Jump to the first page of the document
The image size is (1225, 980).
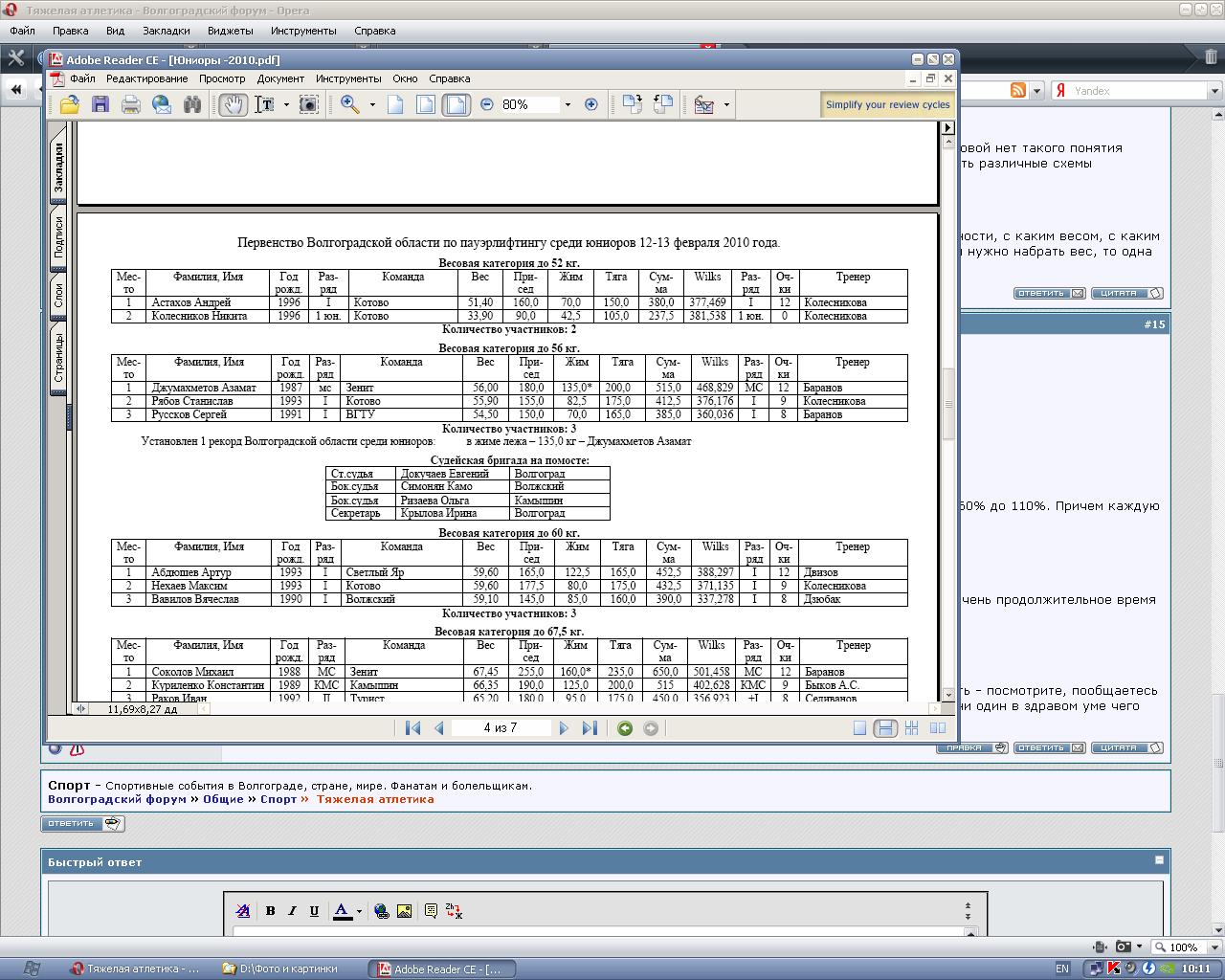(413, 728)
